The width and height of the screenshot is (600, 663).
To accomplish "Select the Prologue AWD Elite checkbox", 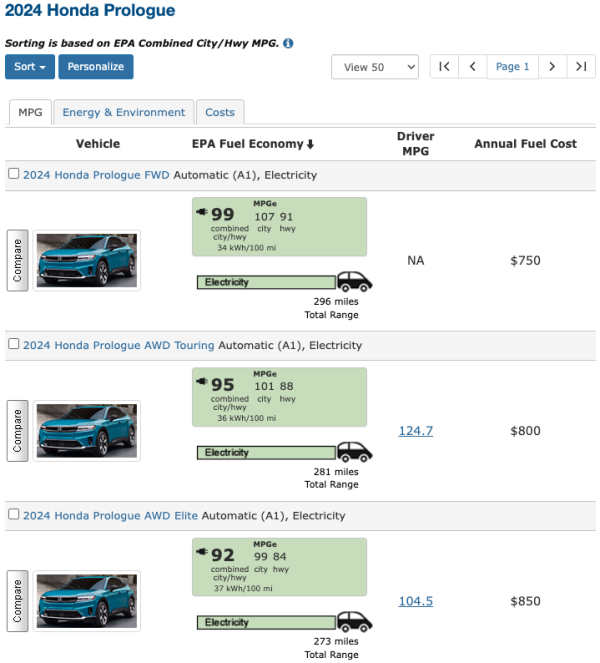I will coord(14,515).
